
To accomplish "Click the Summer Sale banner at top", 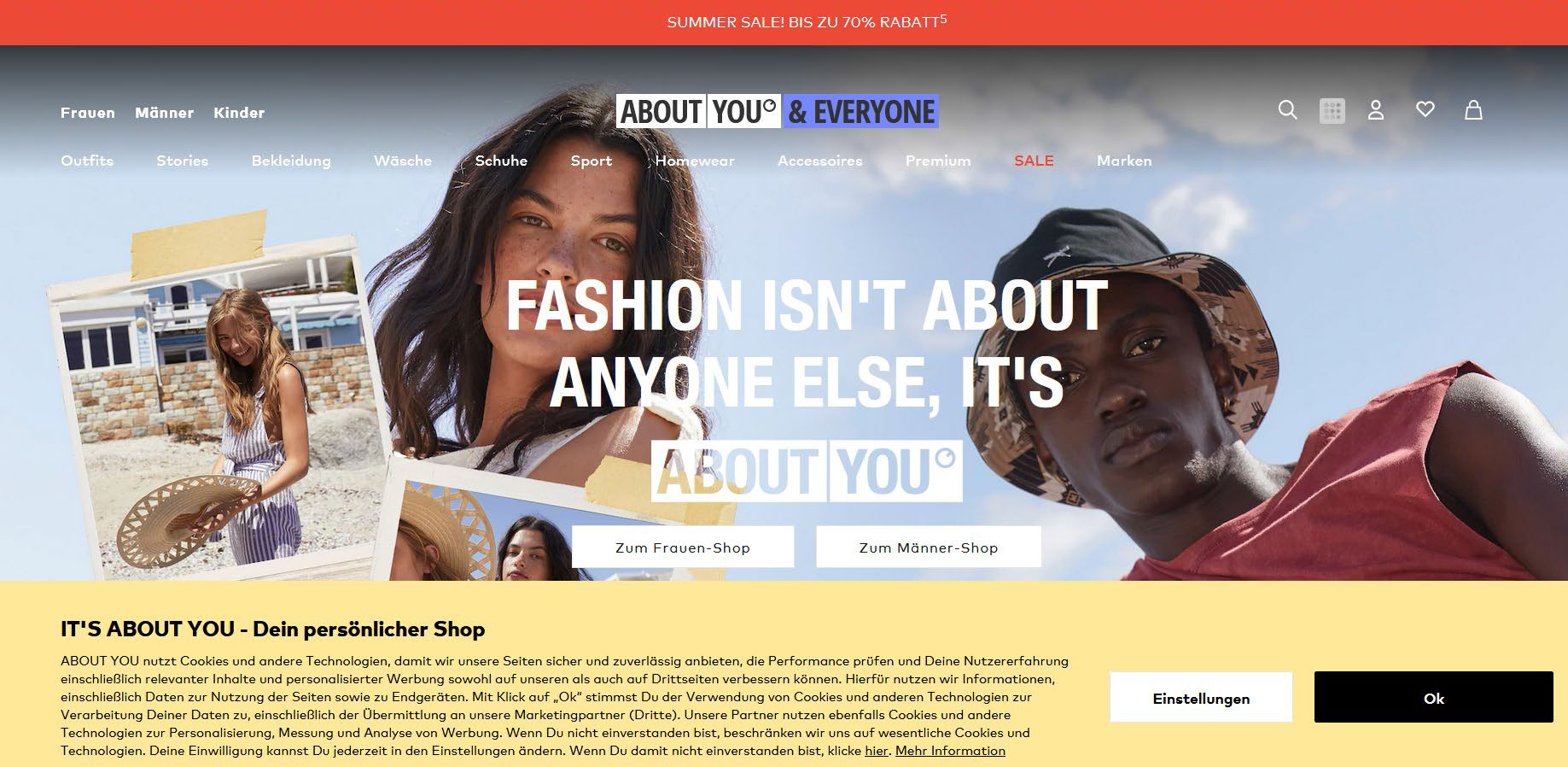I will coord(784,22).
